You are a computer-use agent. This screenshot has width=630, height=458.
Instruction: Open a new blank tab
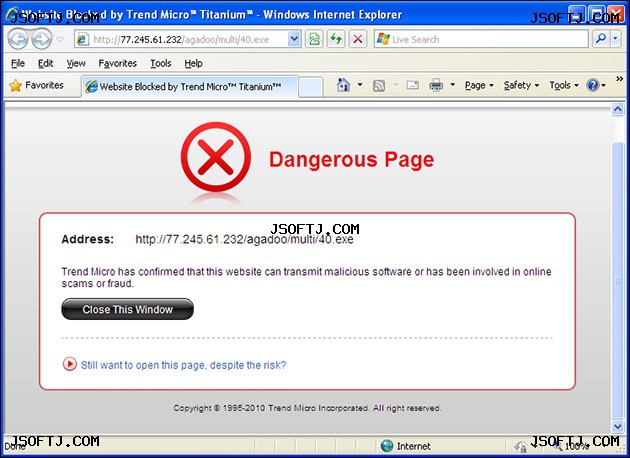click(x=311, y=87)
